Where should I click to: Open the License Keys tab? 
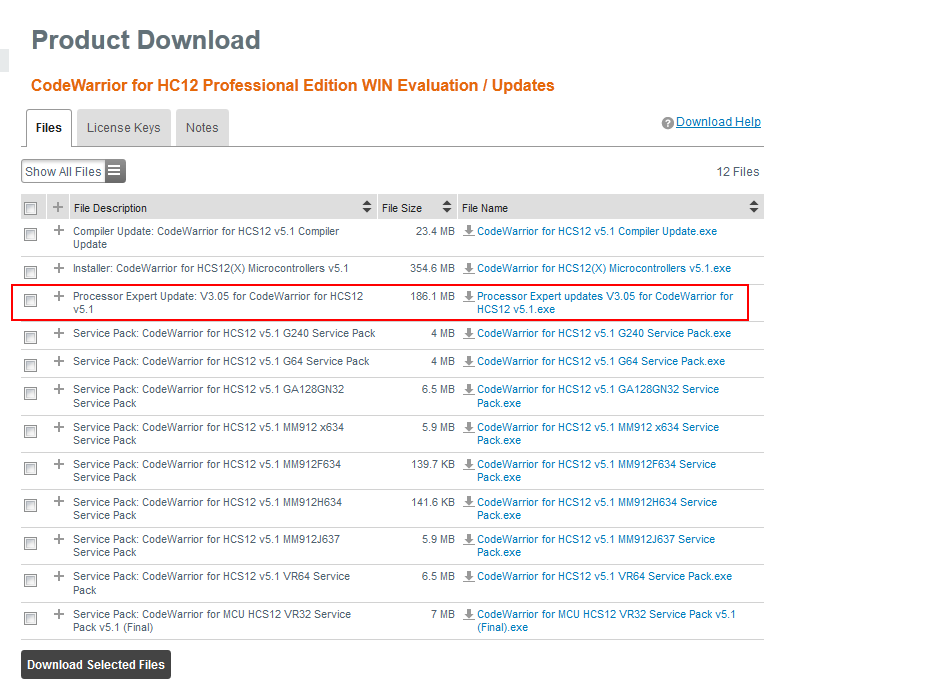[124, 127]
